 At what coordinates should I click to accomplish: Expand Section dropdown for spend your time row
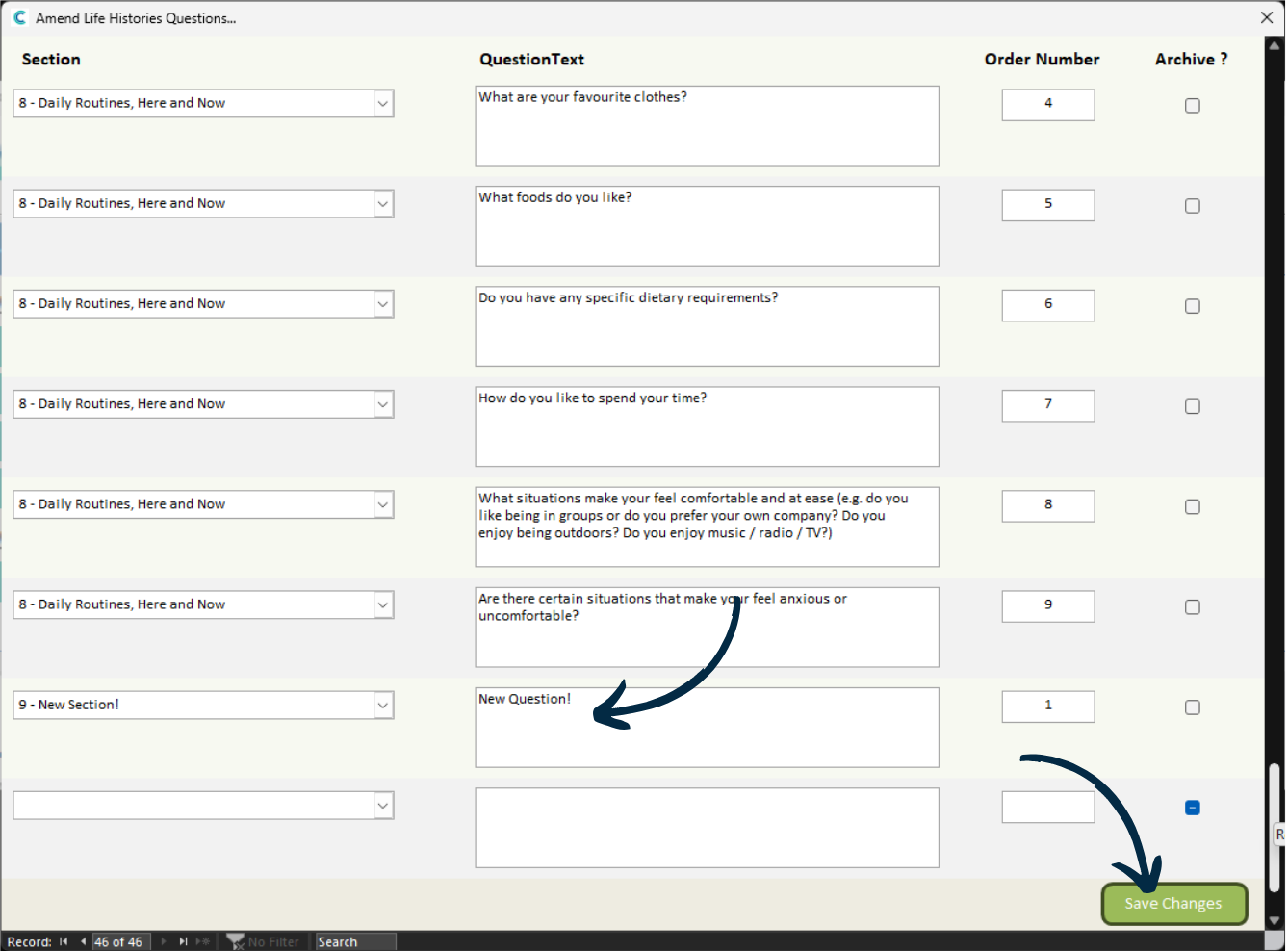[383, 404]
